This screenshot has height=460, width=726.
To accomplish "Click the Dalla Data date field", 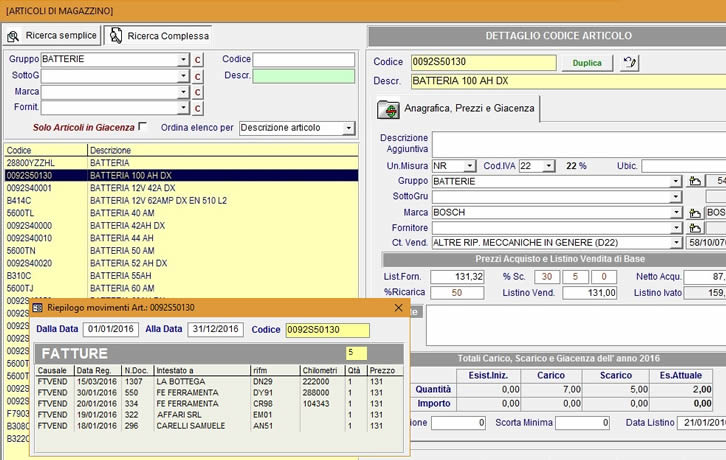I will (x=111, y=329).
